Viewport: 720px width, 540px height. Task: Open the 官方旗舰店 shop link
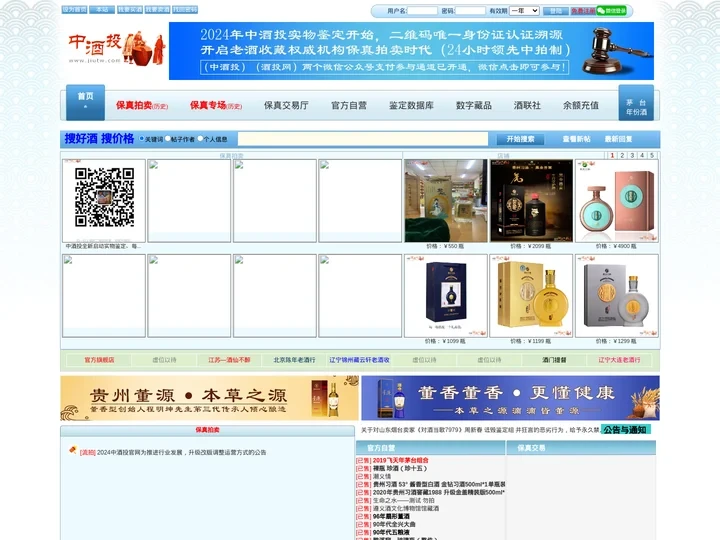pos(99,360)
